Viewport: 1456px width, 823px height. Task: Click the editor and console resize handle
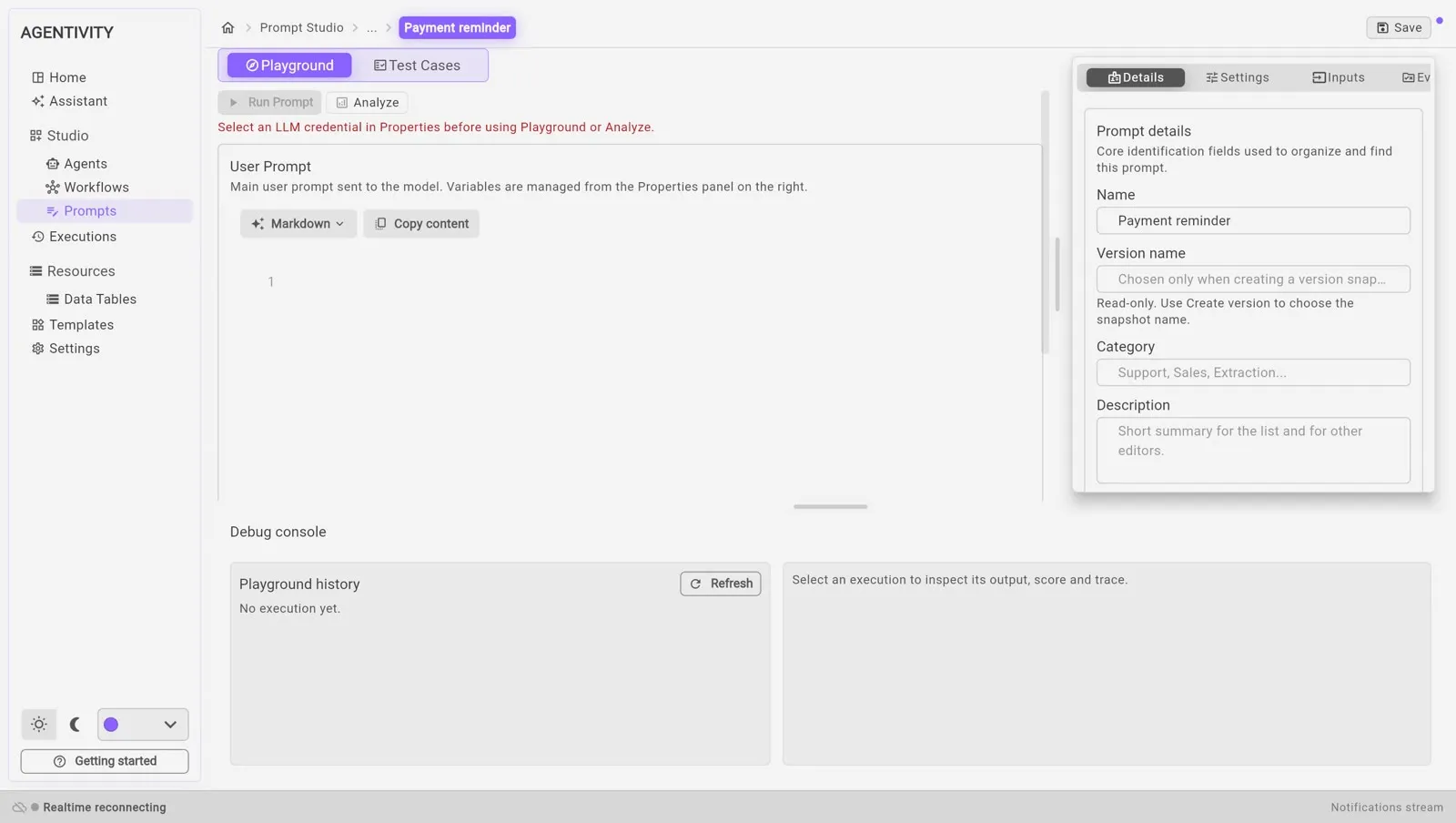830,506
